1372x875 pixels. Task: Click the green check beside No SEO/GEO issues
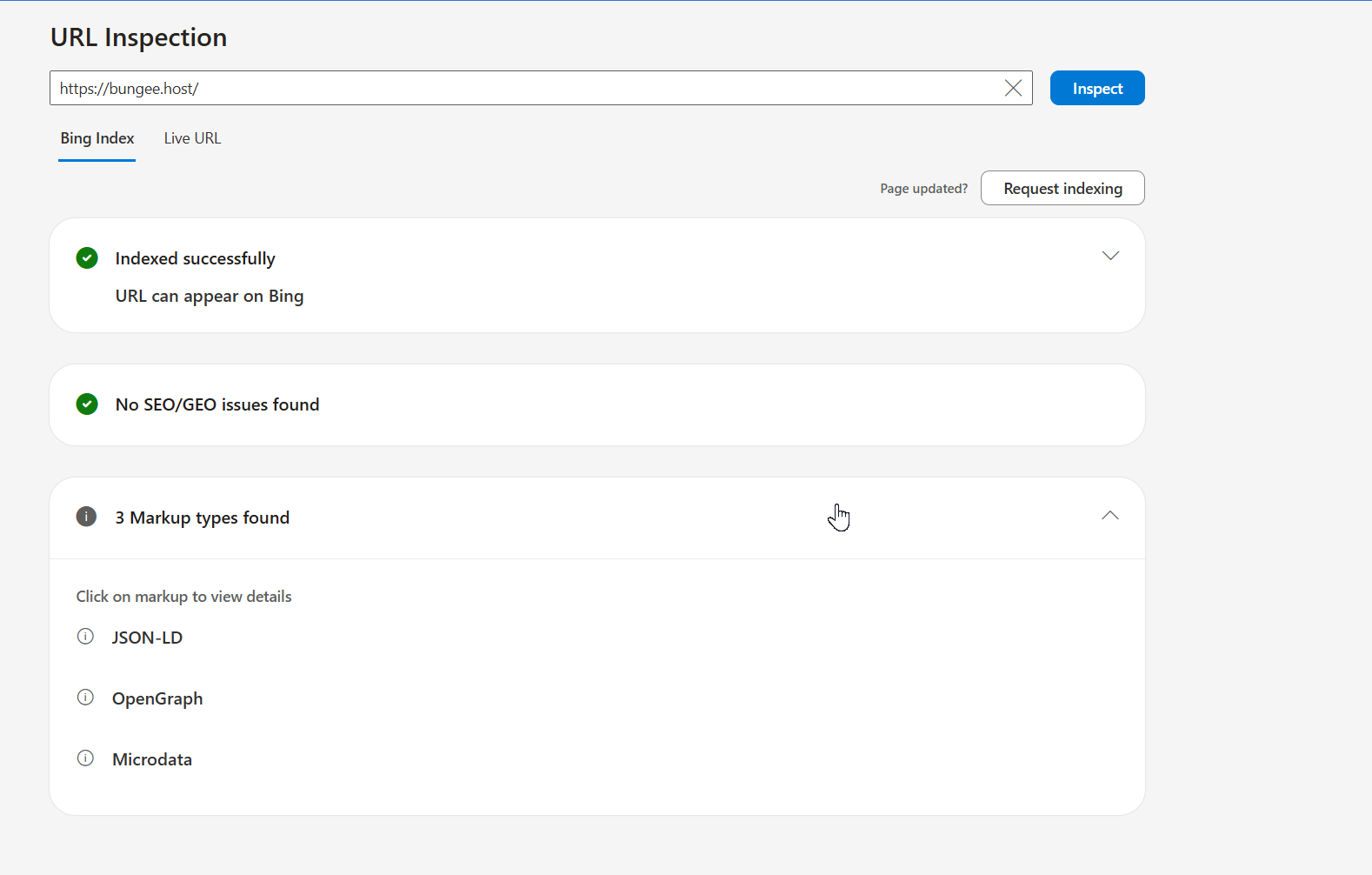tap(87, 404)
